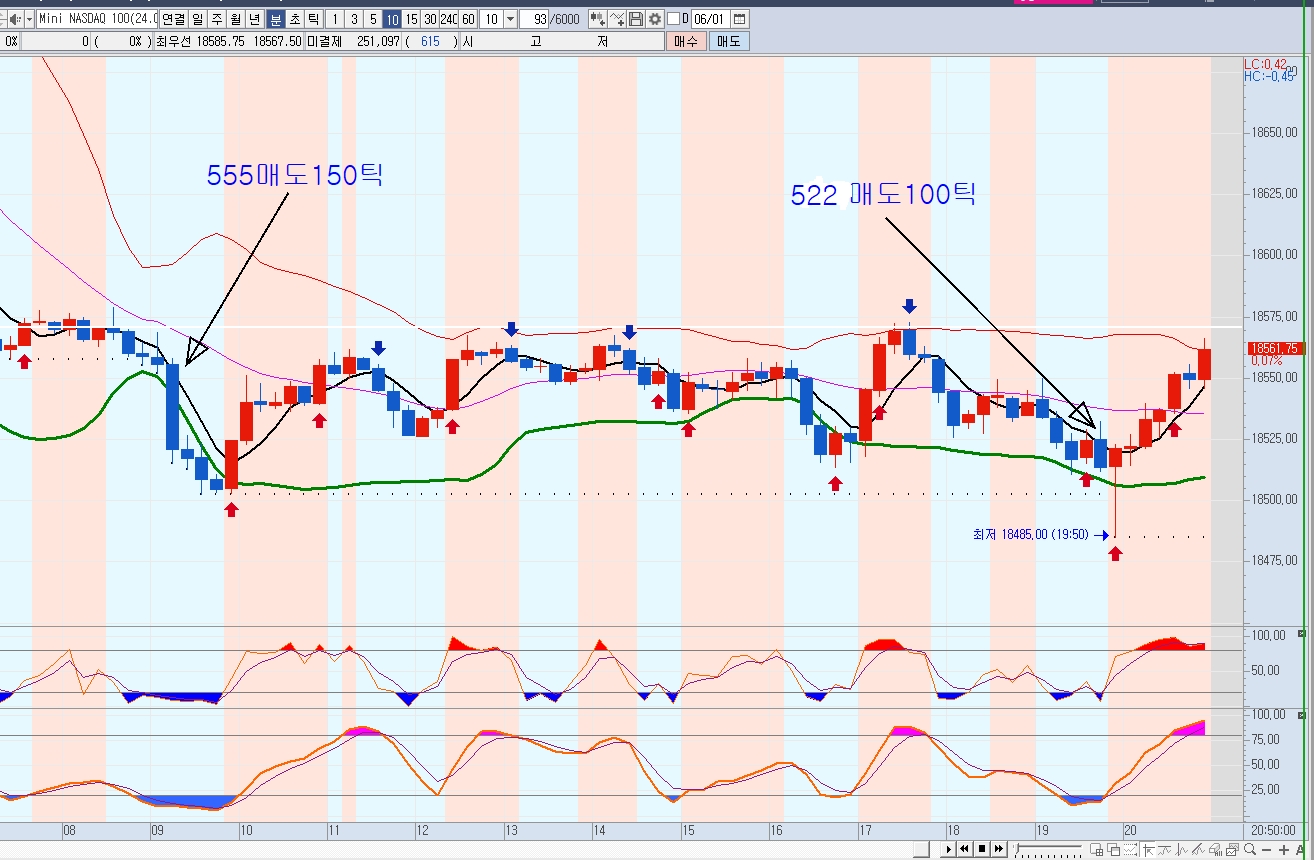Screen dimensions: 1314x860
Task: Click the fast-forward replay button
Action: click(x=999, y=849)
